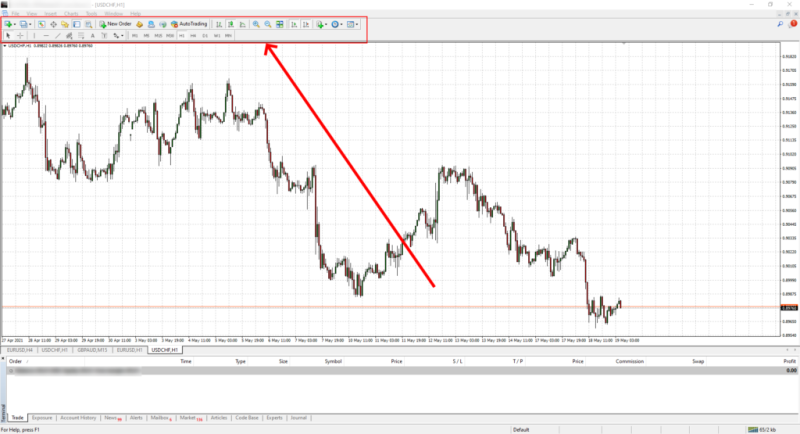800x434 pixels.
Task: Toggle the AutoTrading button
Action: 189,23
